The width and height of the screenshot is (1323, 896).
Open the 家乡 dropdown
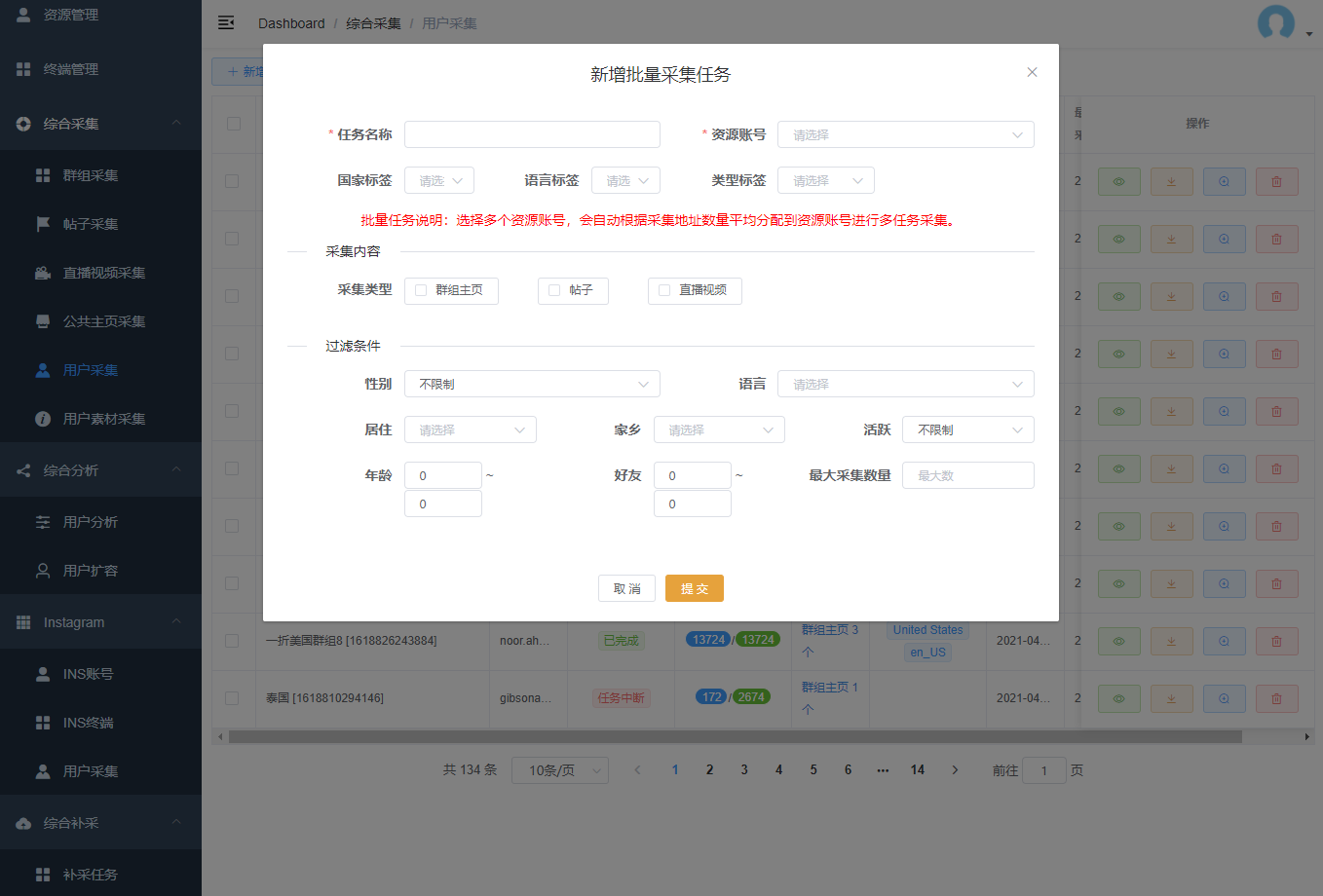719,429
